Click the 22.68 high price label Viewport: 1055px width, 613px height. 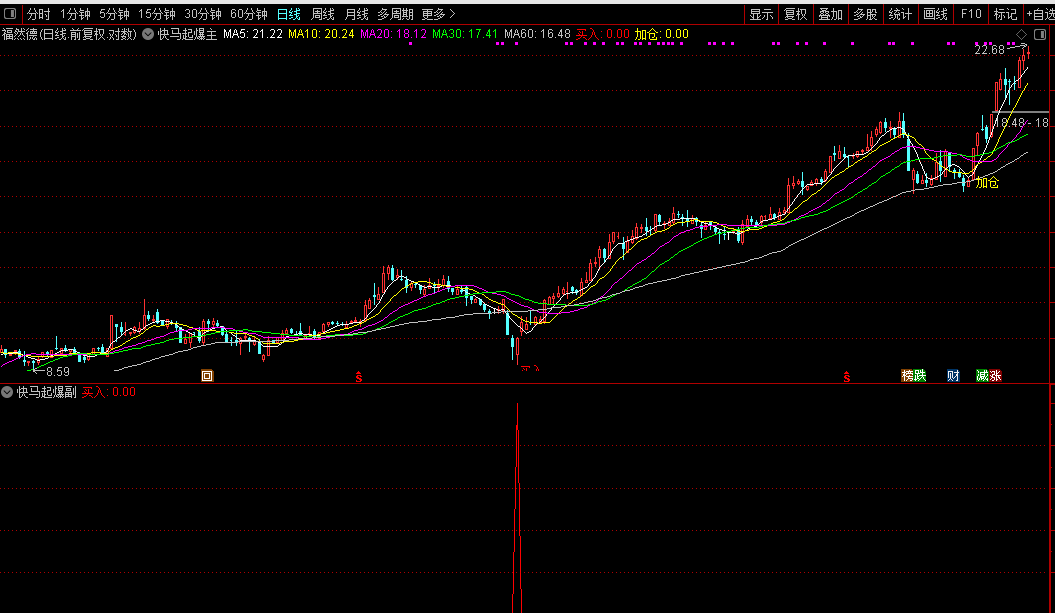(x=989, y=50)
